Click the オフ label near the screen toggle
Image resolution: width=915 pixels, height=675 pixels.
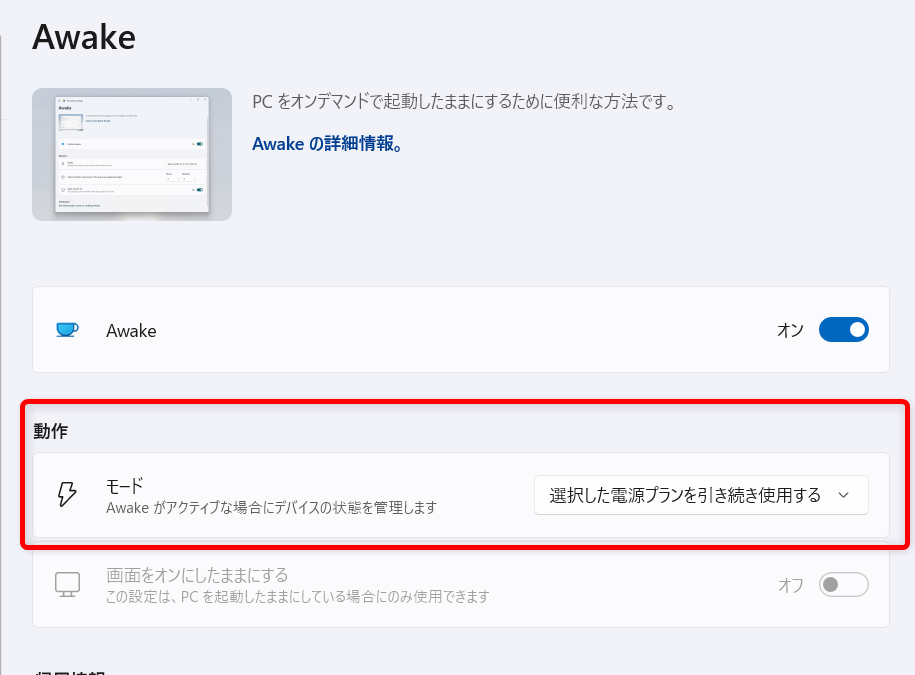pos(789,586)
